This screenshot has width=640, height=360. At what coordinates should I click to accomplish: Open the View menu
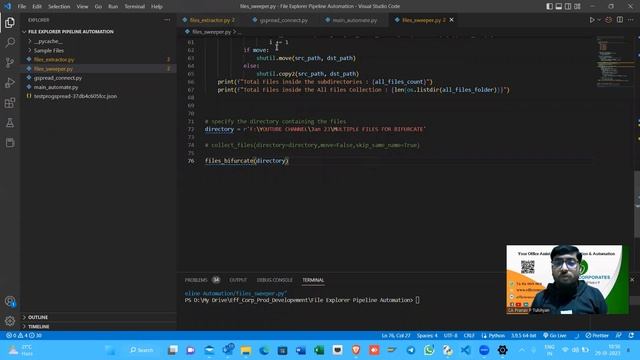pyautogui.click(x=82, y=7)
